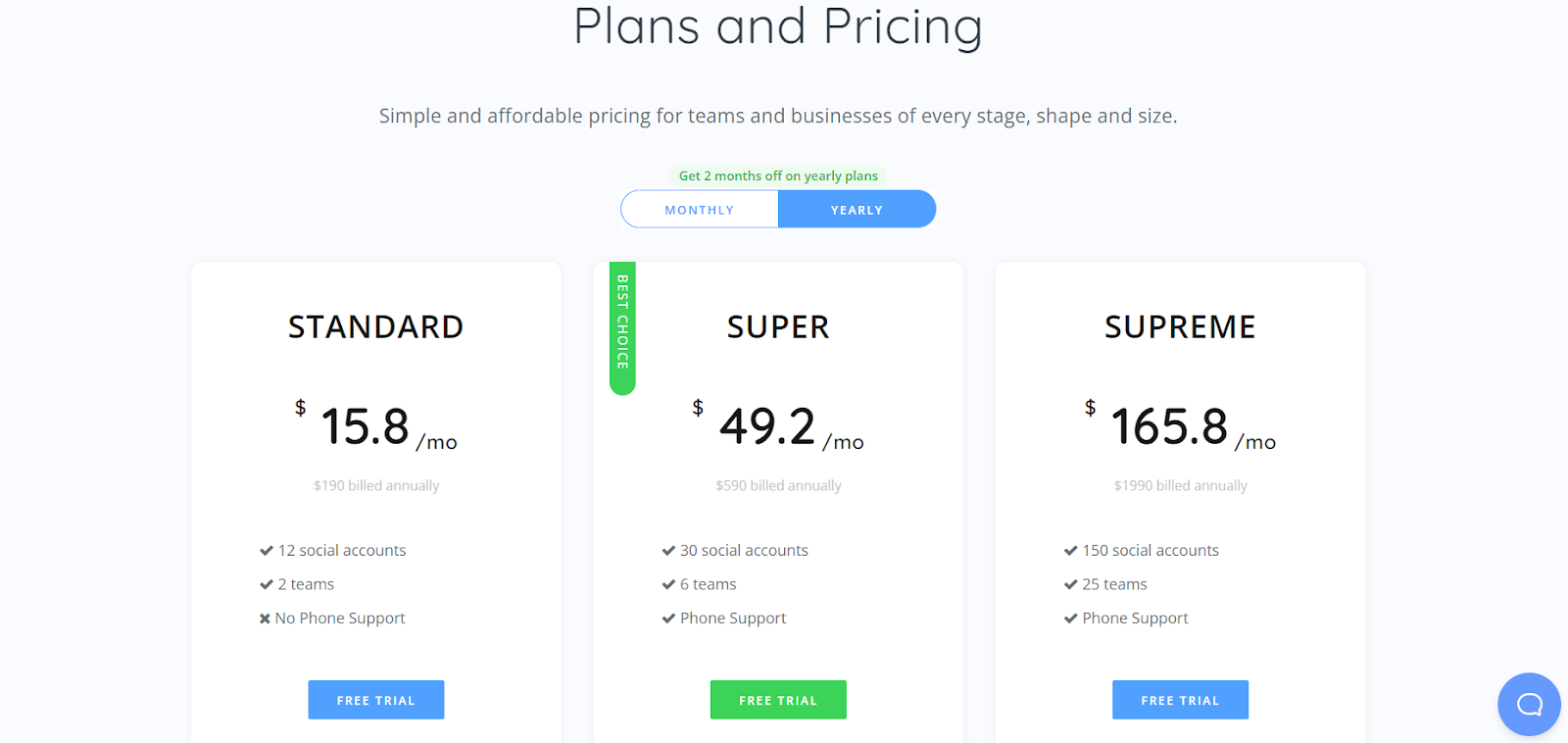1568x743 pixels.
Task: Start the Super plan free trial
Action: point(778,700)
